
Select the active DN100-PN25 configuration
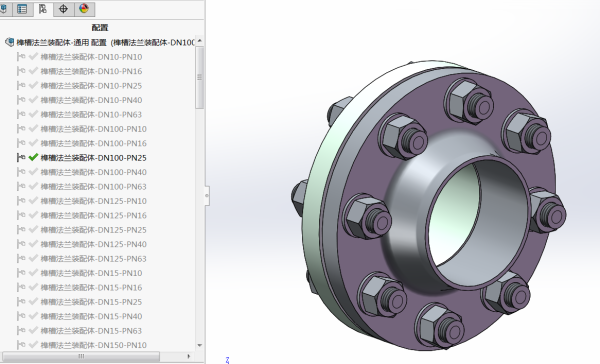pyautogui.click(x=93, y=158)
